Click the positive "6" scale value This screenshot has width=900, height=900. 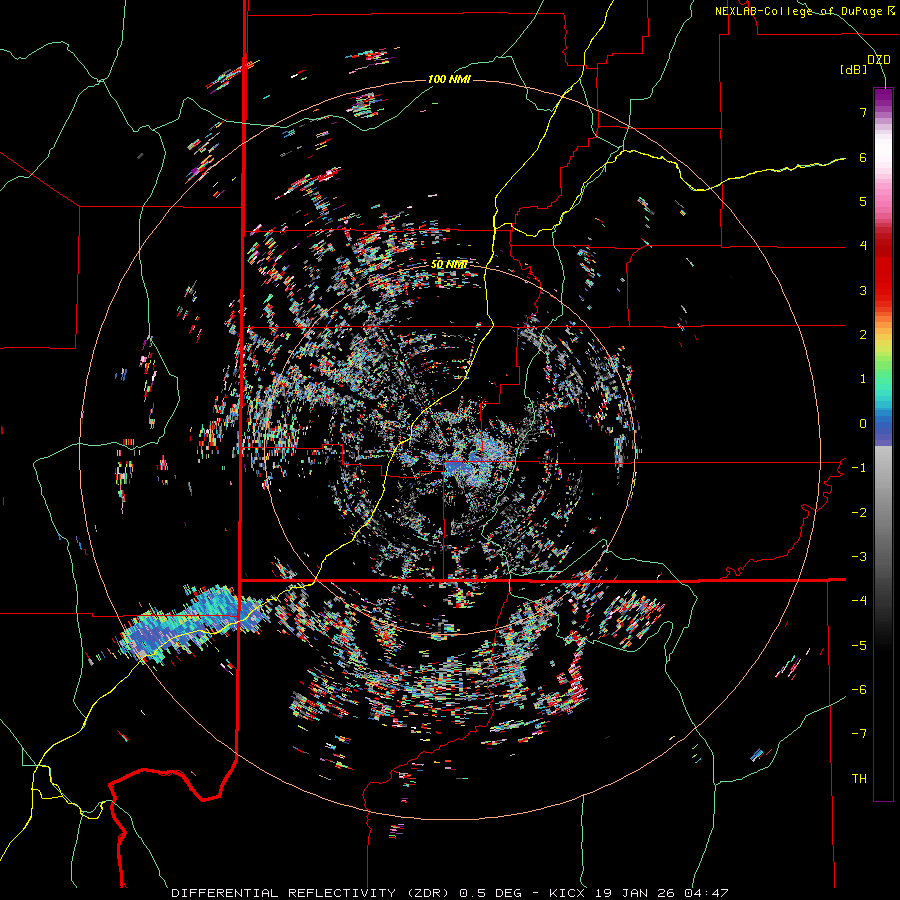pos(863,157)
